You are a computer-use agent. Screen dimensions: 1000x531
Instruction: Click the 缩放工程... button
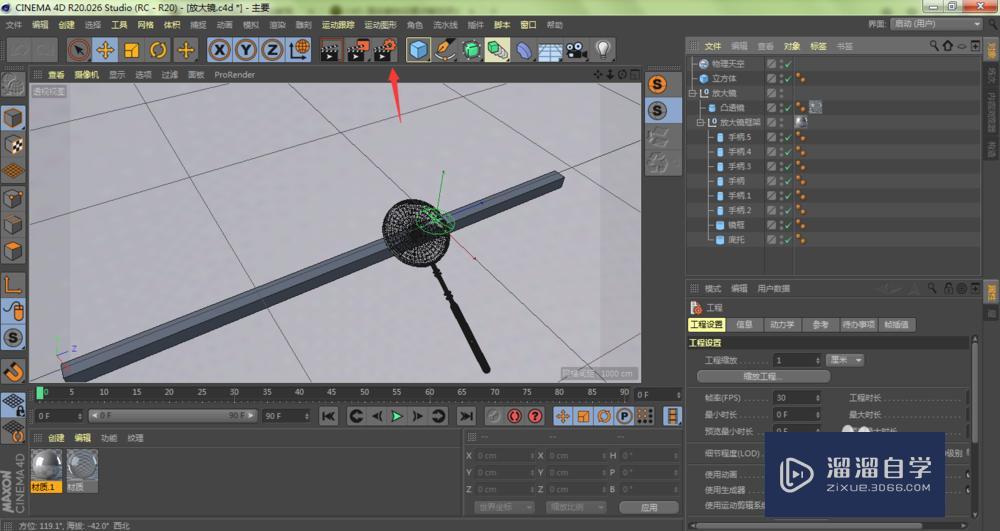click(763, 376)
